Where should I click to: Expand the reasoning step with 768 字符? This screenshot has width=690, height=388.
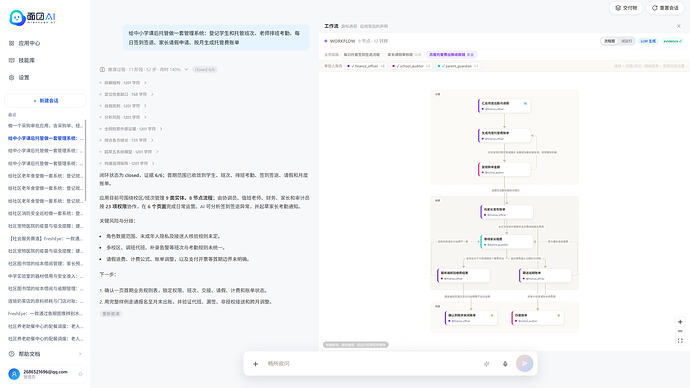point(126,94)
